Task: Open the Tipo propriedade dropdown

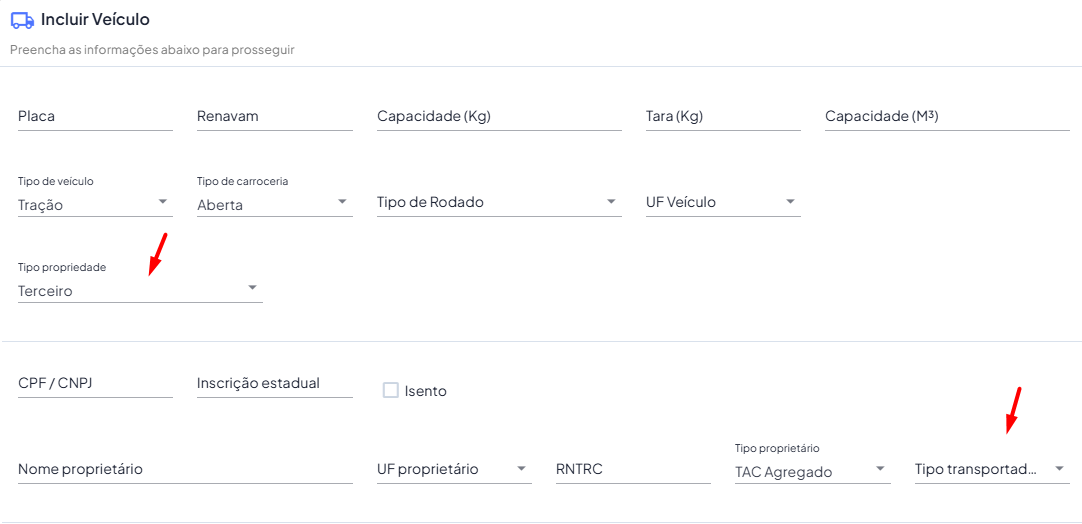Action: click(x=139, y=290)
